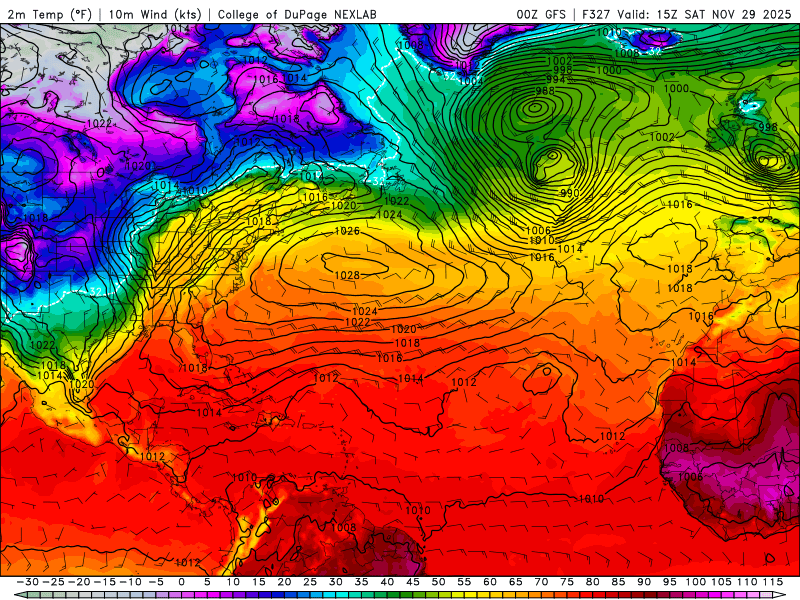This screenshot has height=600, width=800.
Task: Click the 65 temperature scale label
Action: (x=516, y=582)
